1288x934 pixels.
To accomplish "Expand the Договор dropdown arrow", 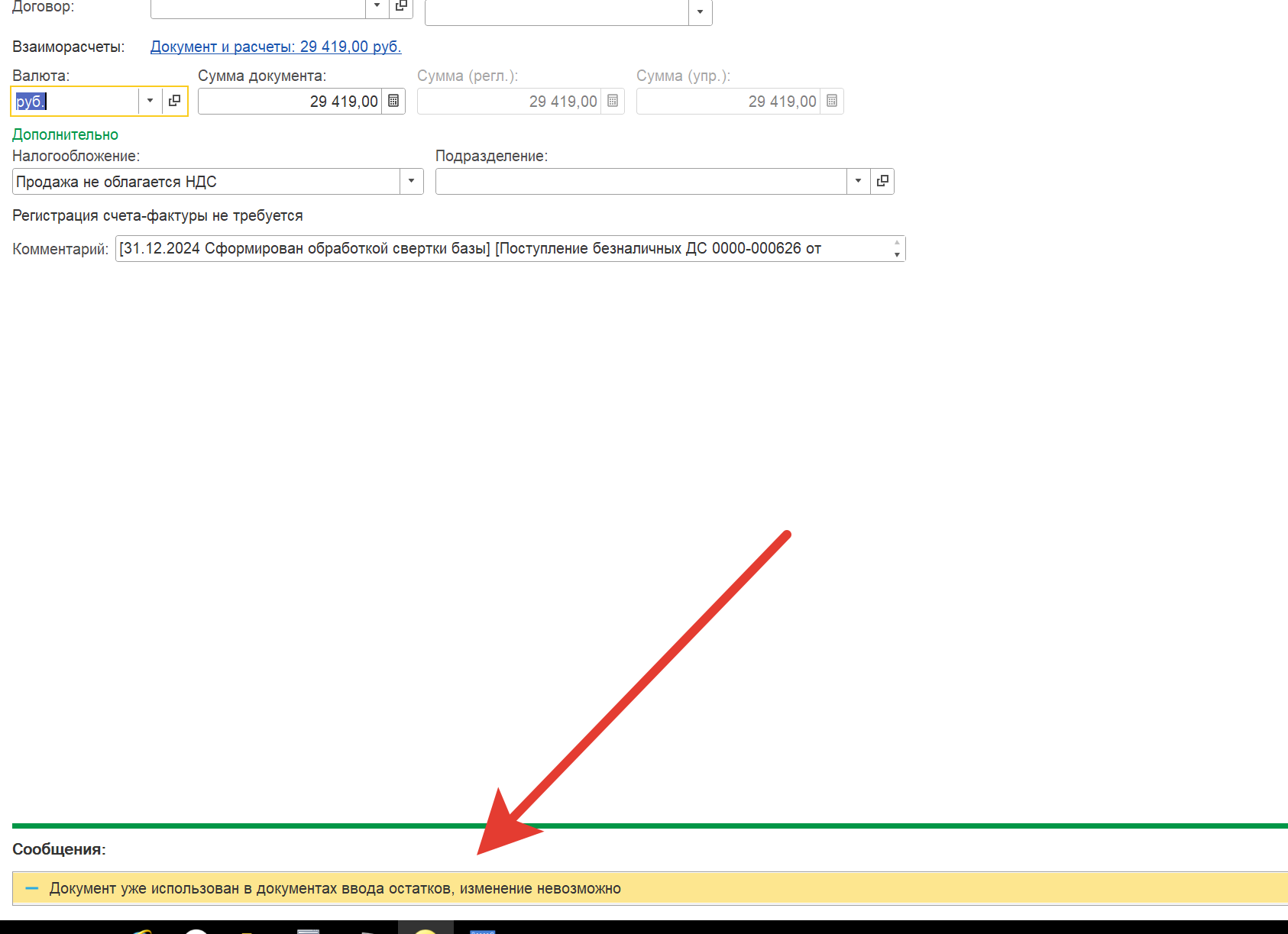I will 377,6.
